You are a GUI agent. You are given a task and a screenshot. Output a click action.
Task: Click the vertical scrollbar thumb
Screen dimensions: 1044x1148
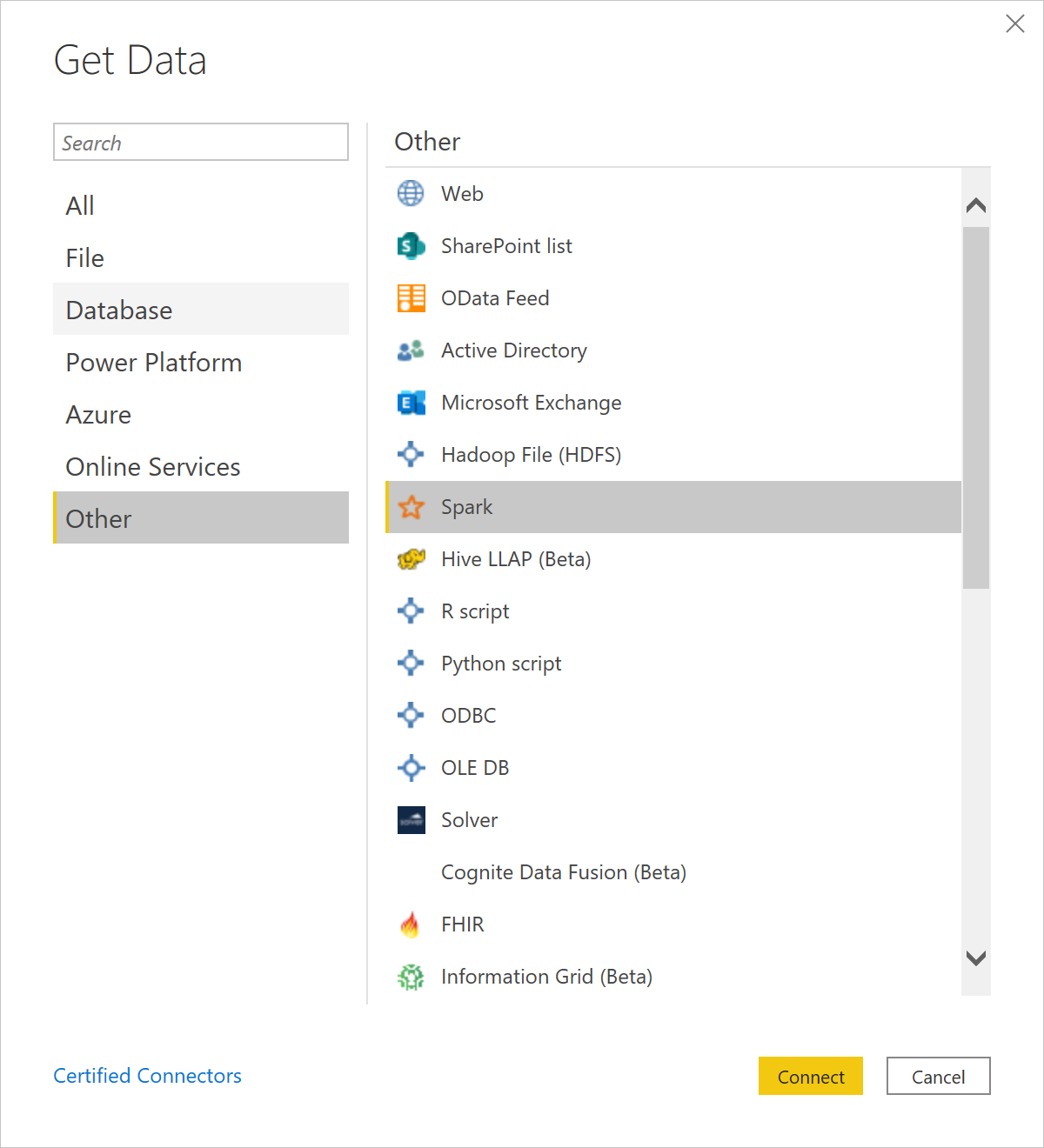(x=976, y=408)
